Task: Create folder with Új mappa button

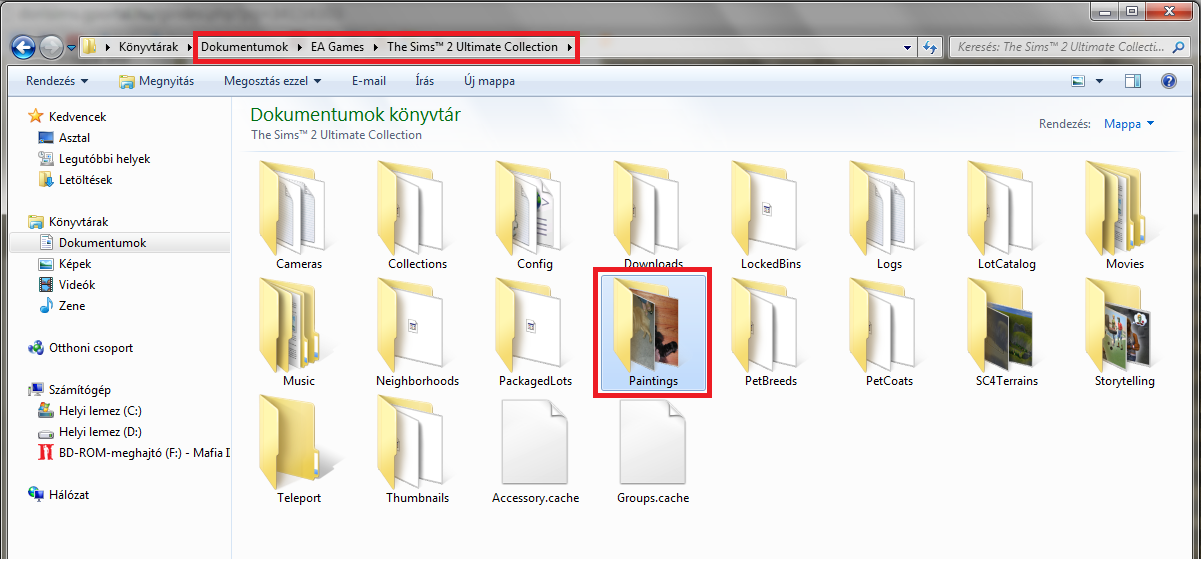Action: (x=490, y=81)
